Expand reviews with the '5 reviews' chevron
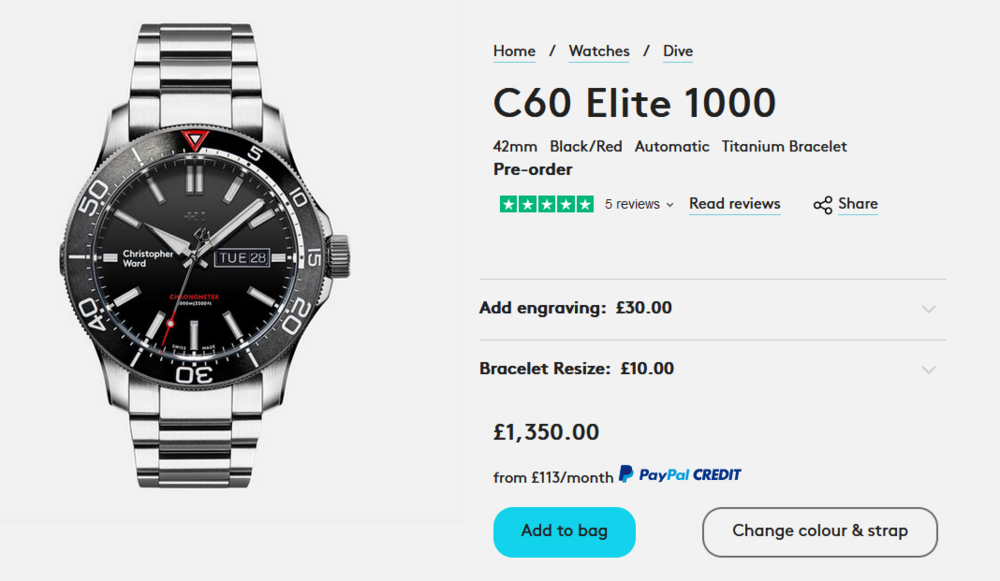The image size is (1000, 581). click(670, 205)
